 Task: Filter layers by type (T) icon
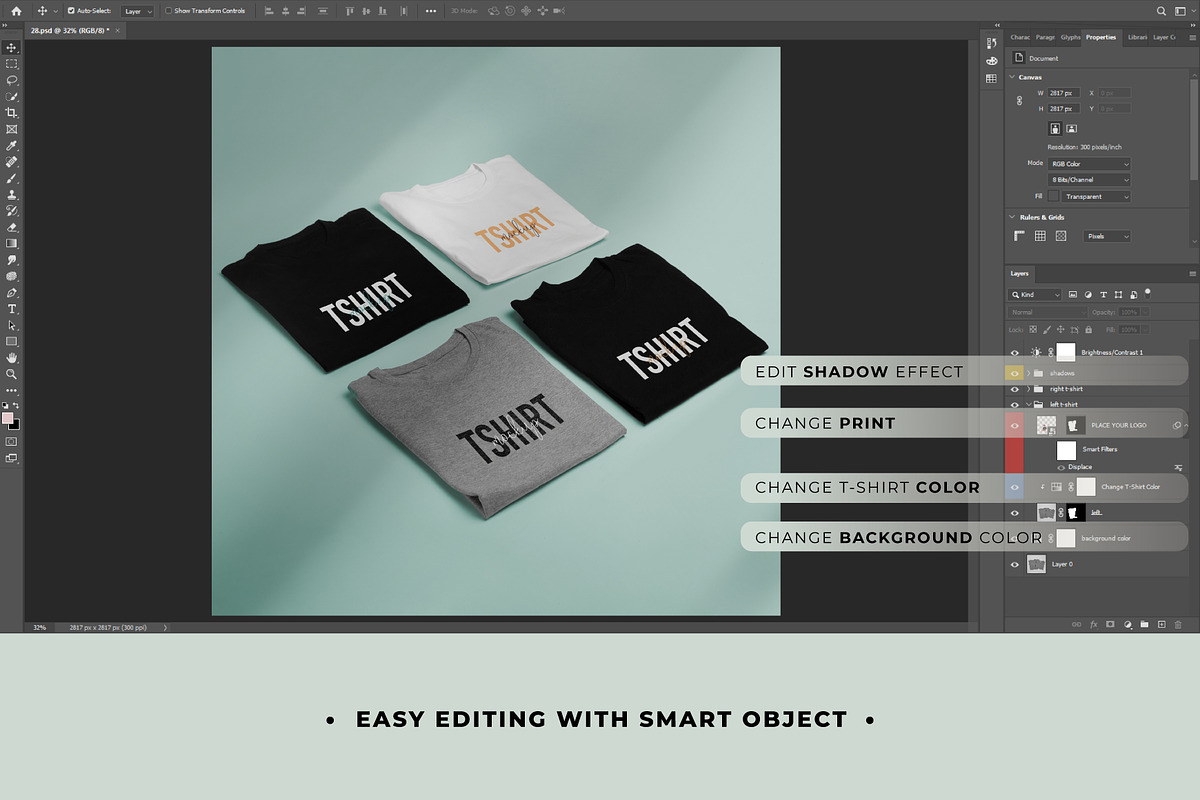pyautogui.click(x=1103, y=295)
